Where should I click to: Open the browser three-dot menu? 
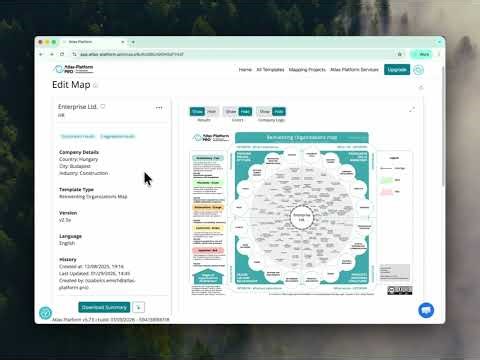439,54
